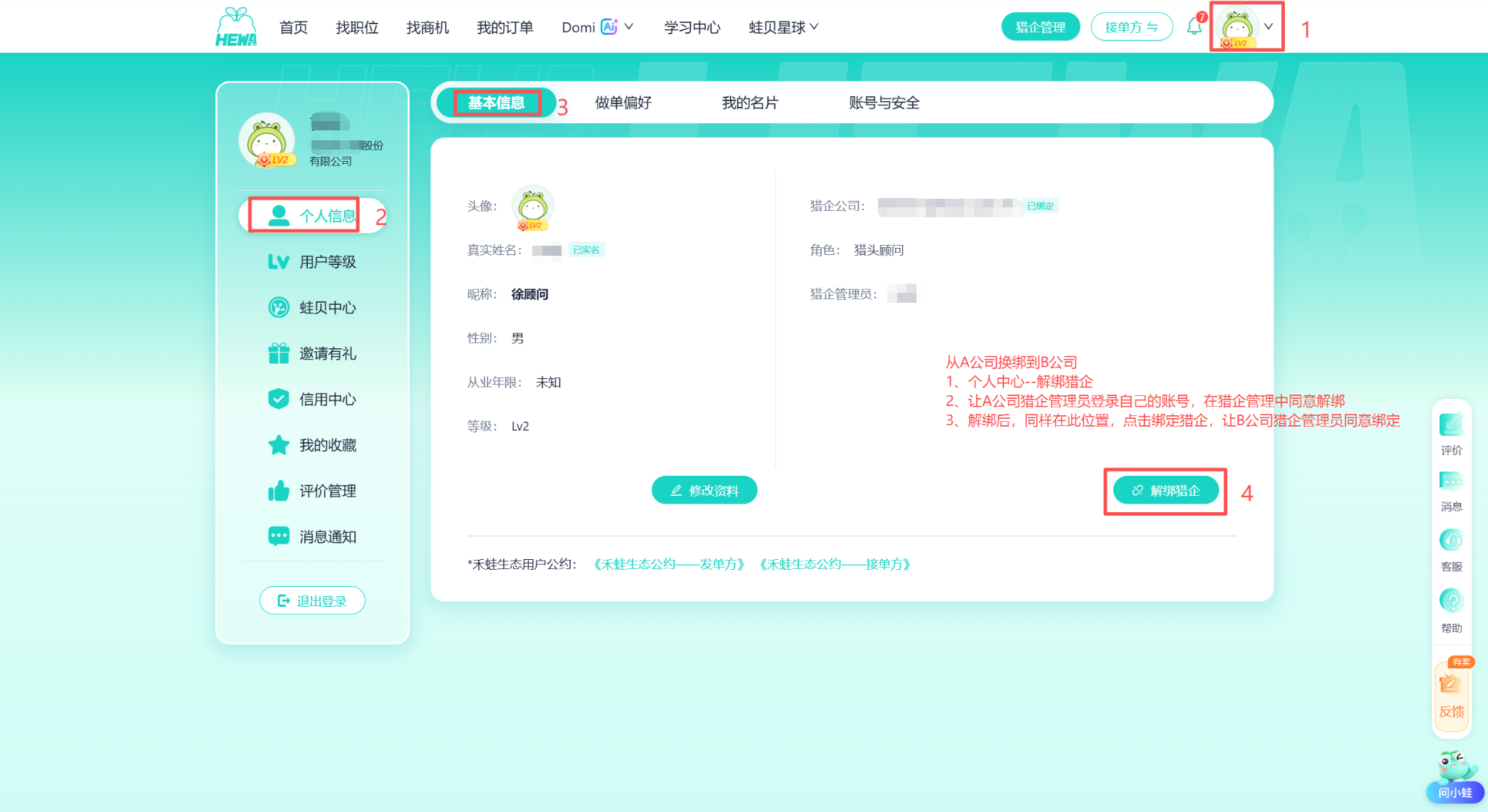The image size is (1488, 812).
Task: Switch to the 做单偏好 tab
Action: click(624, 103)
